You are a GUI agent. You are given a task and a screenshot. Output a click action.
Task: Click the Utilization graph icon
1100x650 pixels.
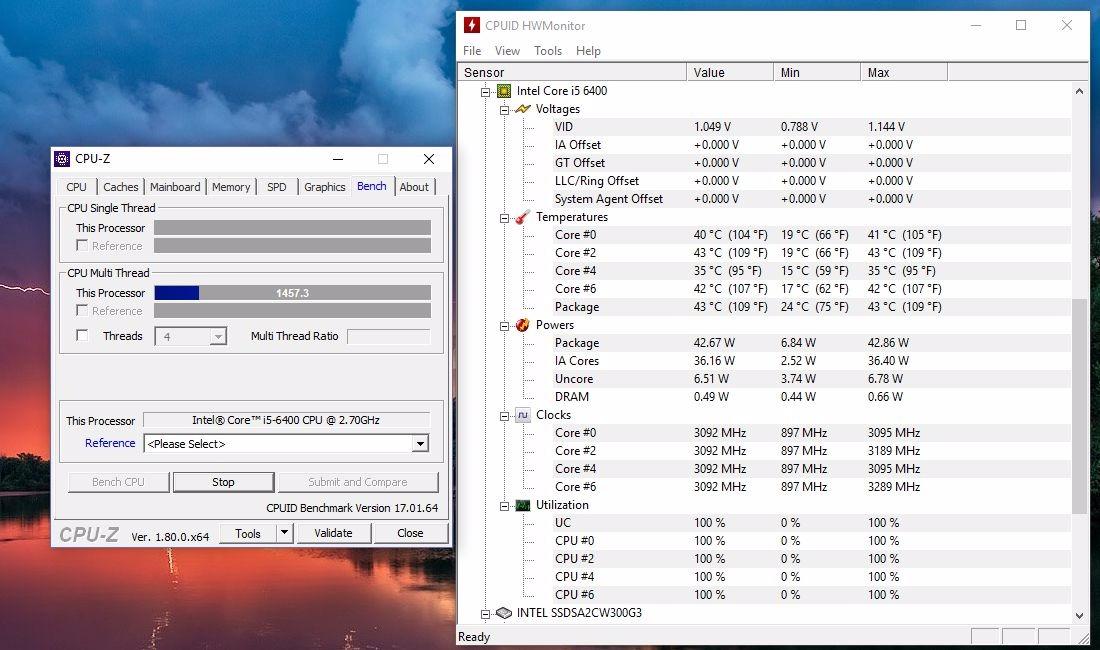click(x=523, y=505)
